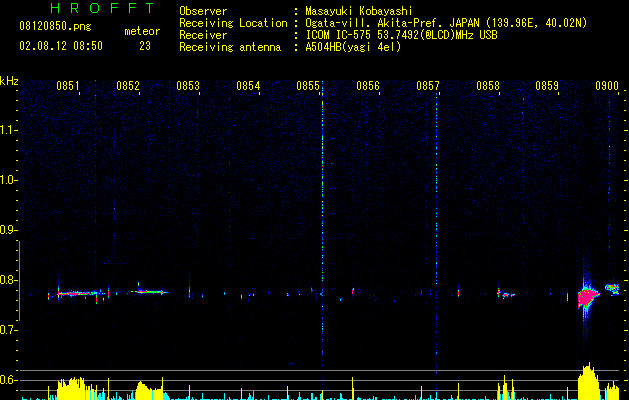Click the 0.7 kHz frequency label

pyautogui.click(x=7, y=330)
